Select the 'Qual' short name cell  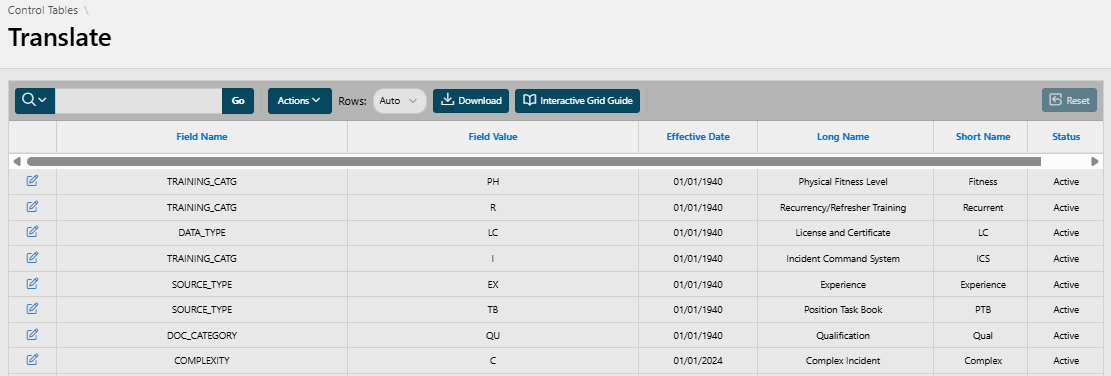click(x=981, y=336)
